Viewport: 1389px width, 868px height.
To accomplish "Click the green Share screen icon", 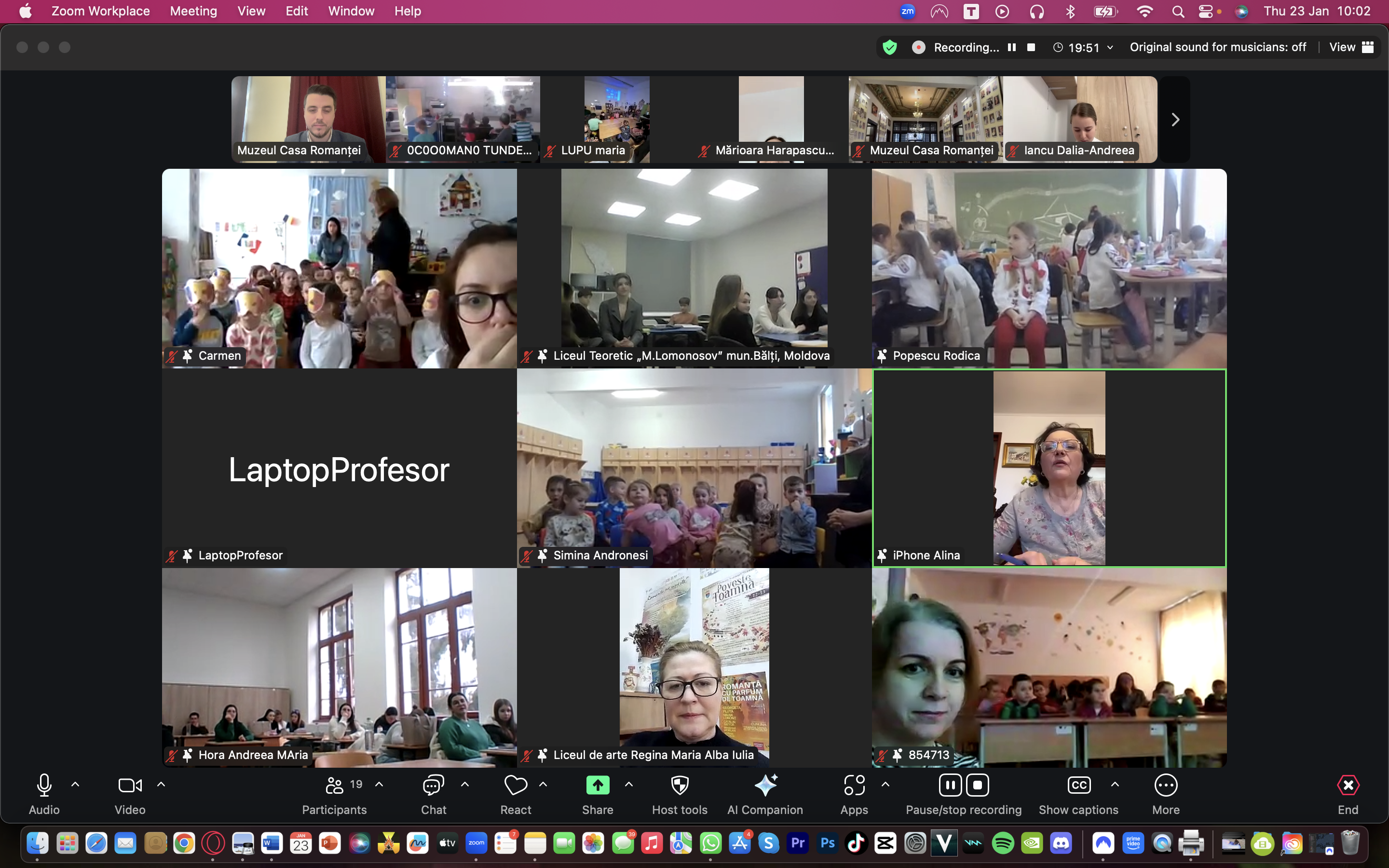I will tap(598, 786).
